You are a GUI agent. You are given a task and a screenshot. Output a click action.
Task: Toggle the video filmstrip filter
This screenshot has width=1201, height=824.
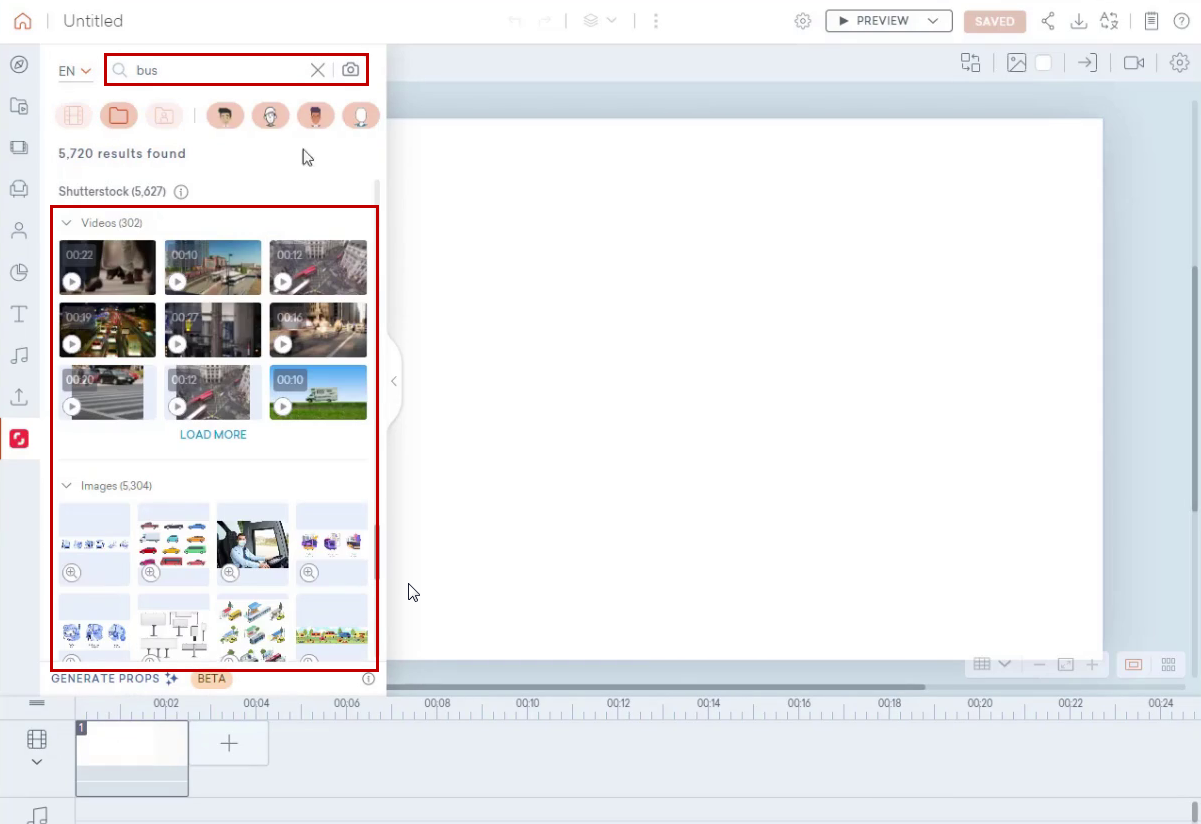pos(74,116)
